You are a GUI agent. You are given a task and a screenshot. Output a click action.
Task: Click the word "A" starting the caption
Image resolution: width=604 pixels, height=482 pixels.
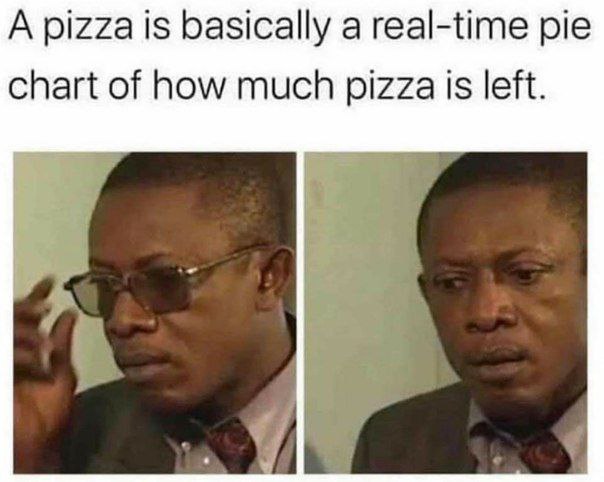click(x=24, y=26)
